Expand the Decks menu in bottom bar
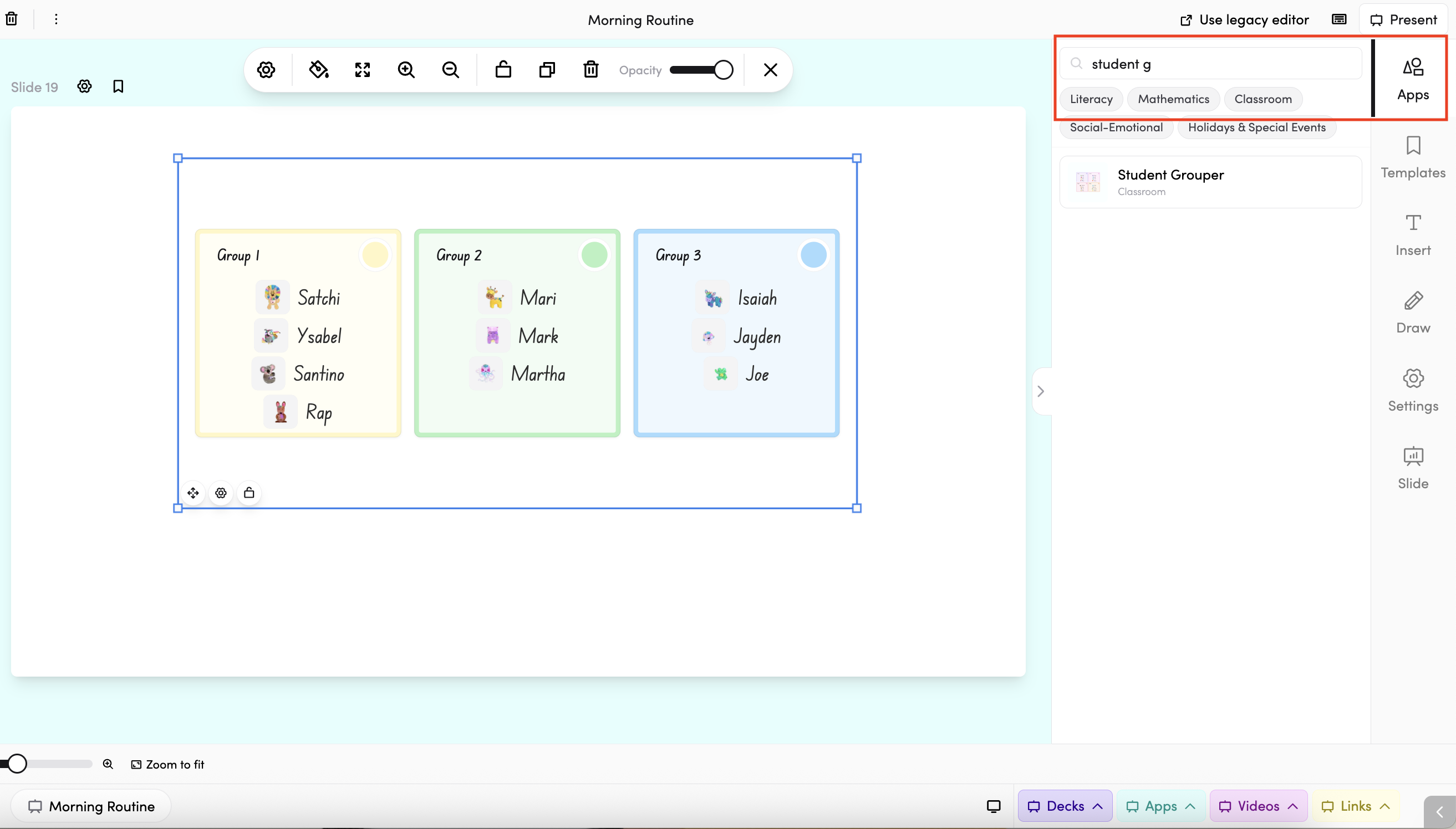 pyautogui.click(x=1065, y=806)
